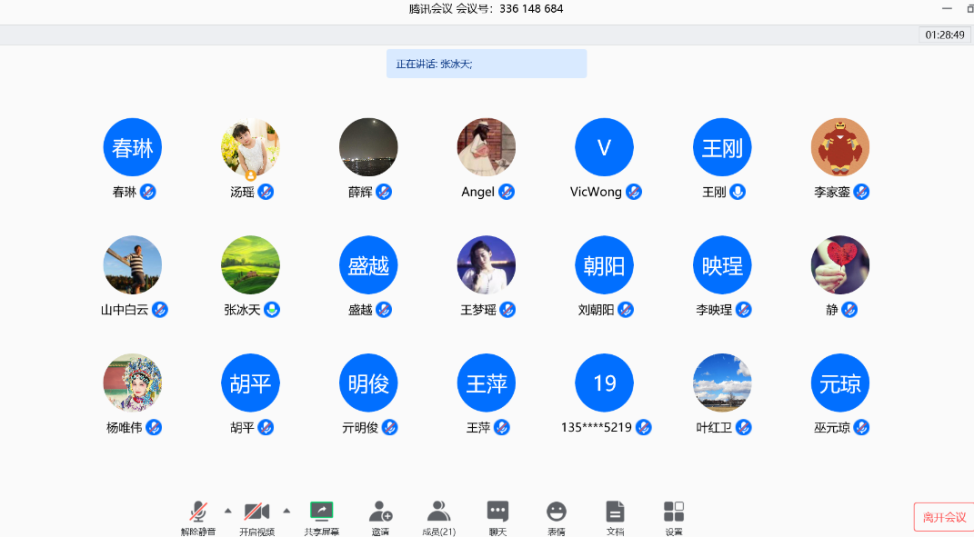
Task: Click the red leave meeting button
Action: [x=943, y=517]
